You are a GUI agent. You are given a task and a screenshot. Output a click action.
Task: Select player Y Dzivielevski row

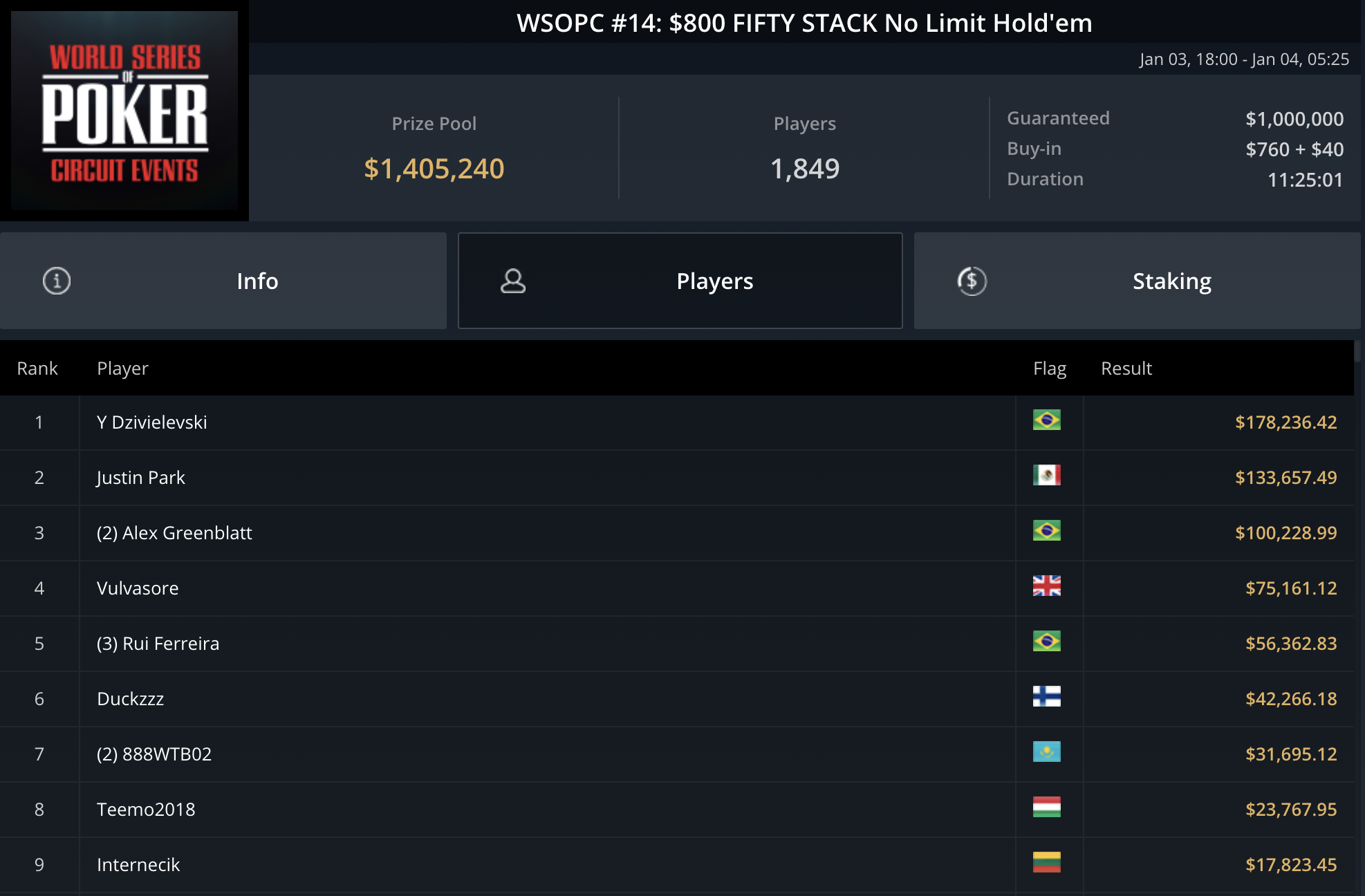[x=677, y=422]
